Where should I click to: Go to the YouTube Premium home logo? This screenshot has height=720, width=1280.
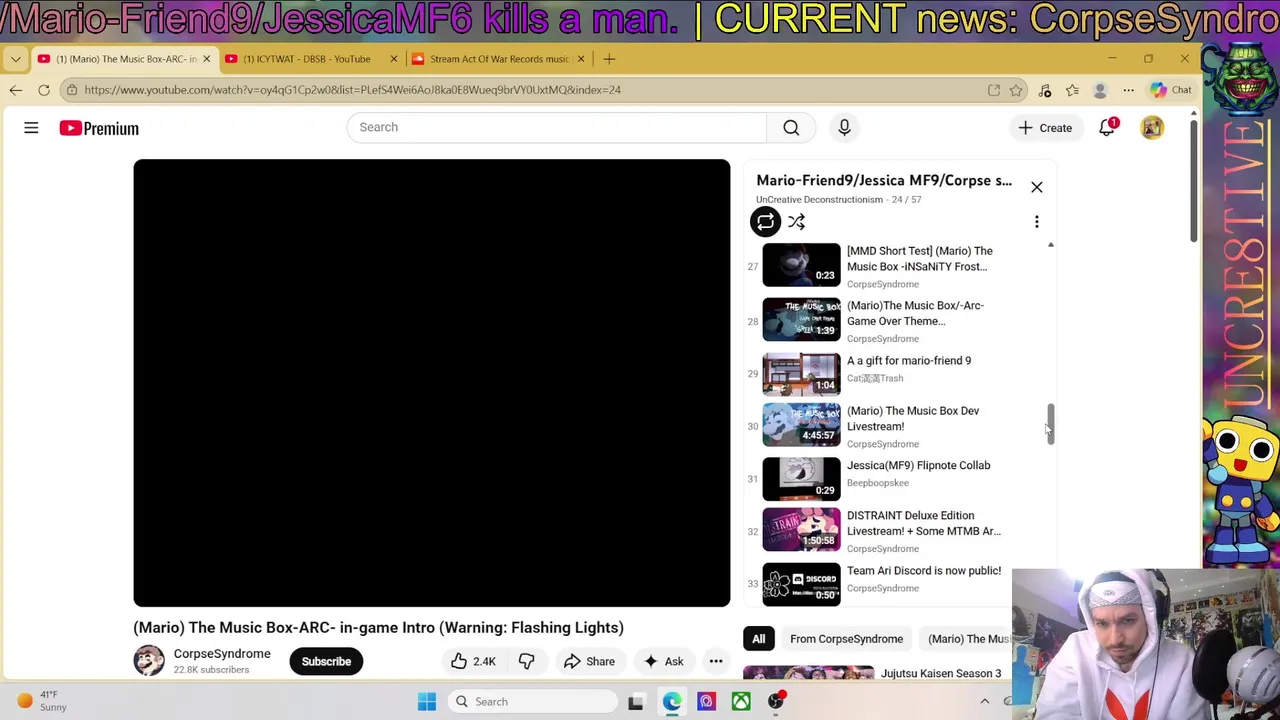click(98, 128)
